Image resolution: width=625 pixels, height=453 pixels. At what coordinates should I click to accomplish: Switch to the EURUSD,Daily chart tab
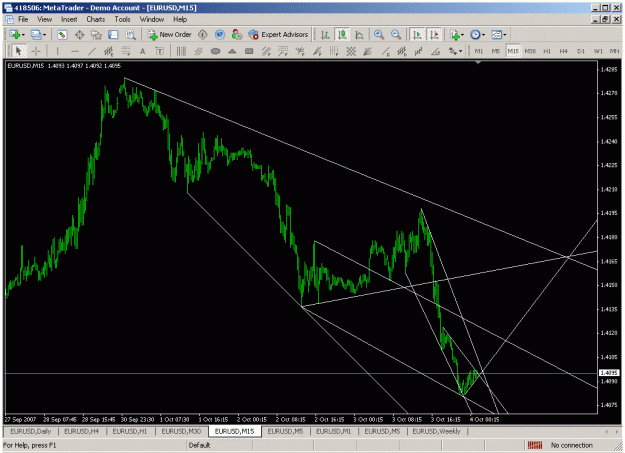(x=31, y=431)
